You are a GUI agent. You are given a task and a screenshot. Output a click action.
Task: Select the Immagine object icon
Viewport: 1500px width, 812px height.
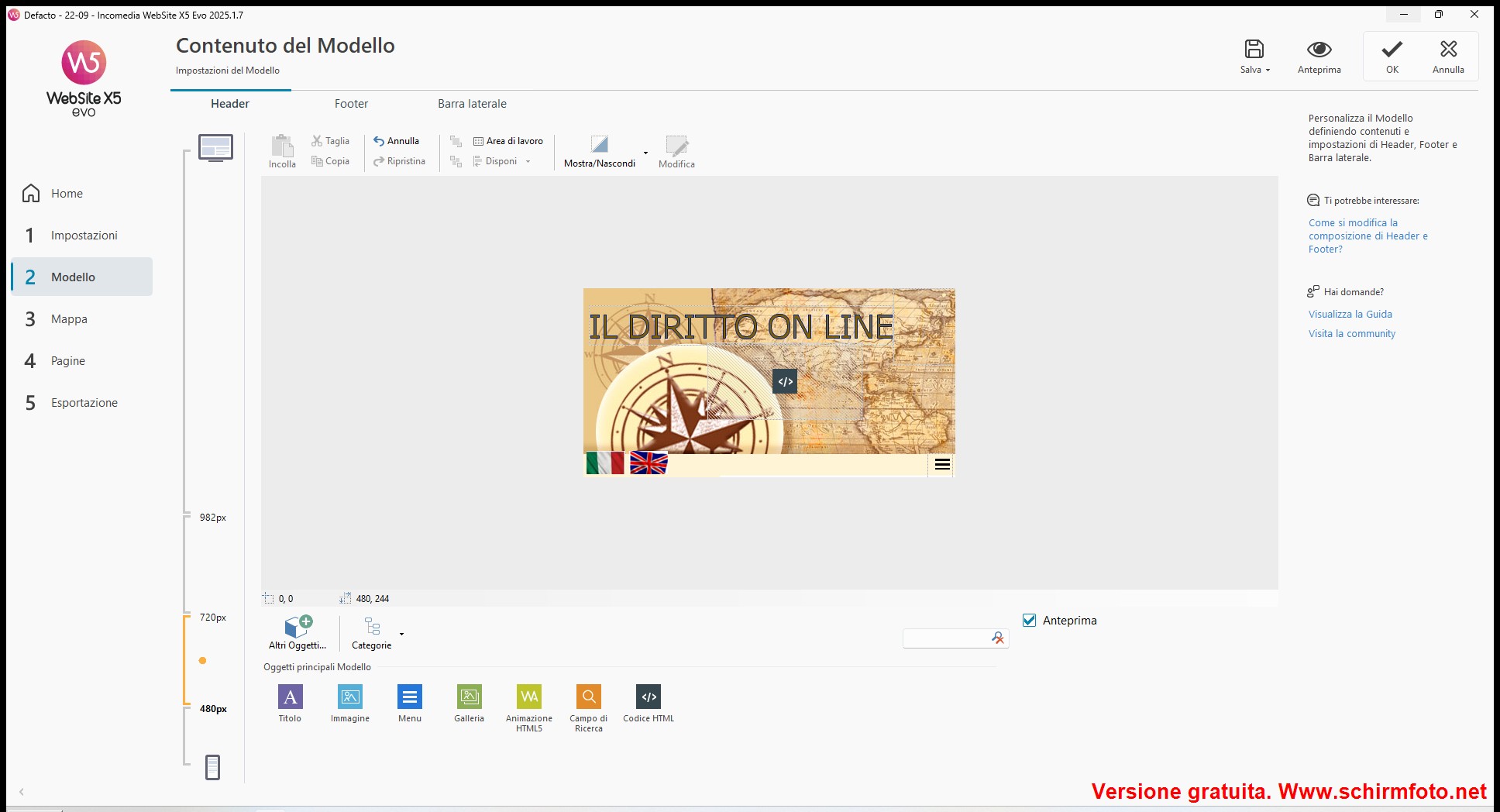pyautogui.click(x=350, y=697)
